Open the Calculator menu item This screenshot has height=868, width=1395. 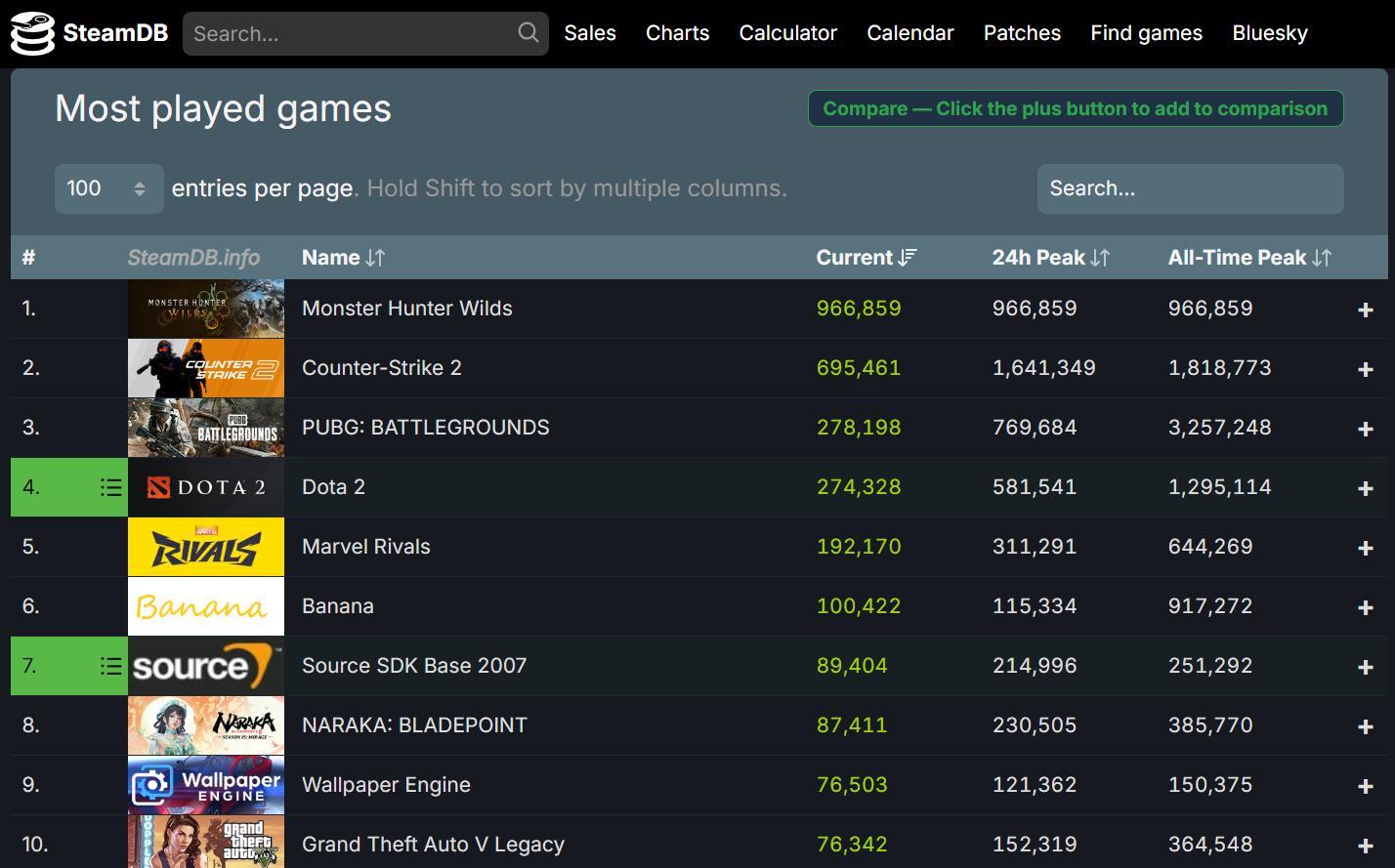pyautogui.click(x=787, y=33)
